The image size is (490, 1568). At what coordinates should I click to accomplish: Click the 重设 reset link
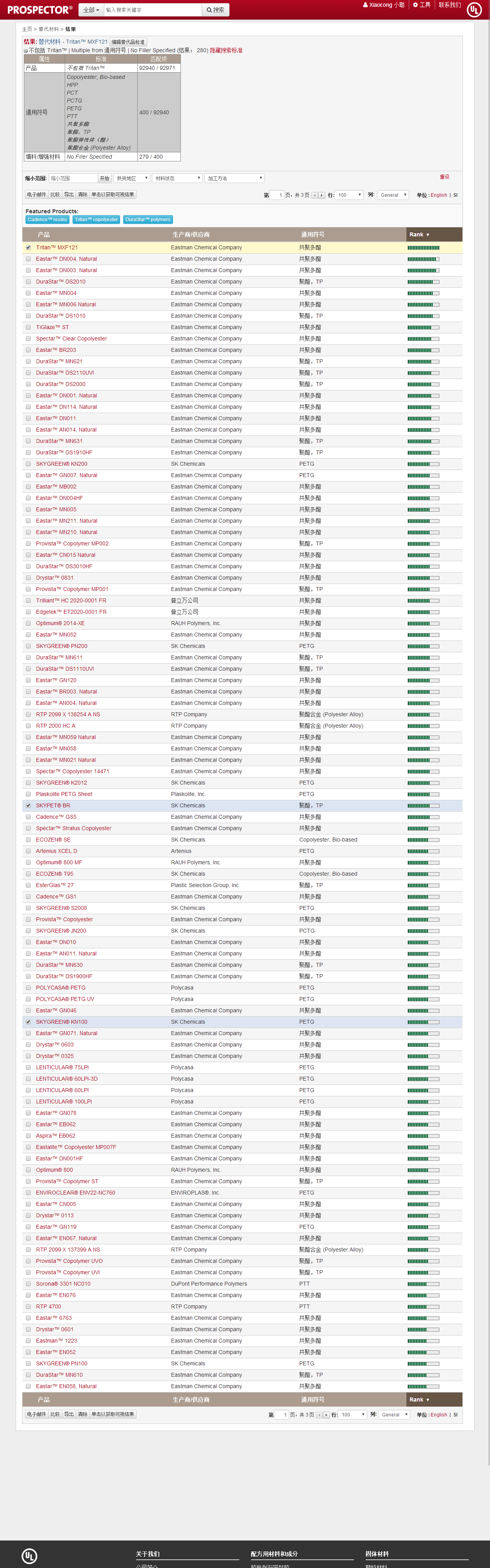(444, 177)
